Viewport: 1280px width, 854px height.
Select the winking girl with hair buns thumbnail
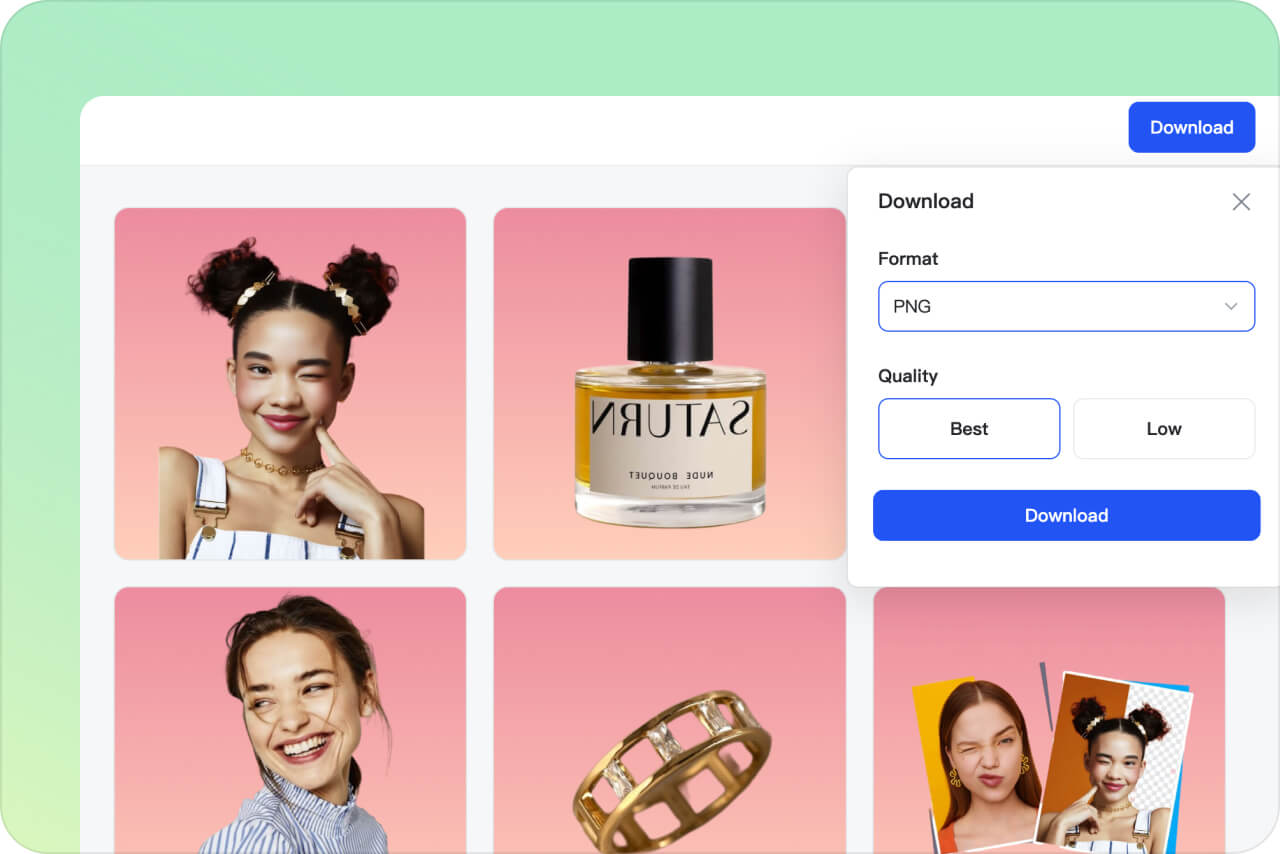290,384
